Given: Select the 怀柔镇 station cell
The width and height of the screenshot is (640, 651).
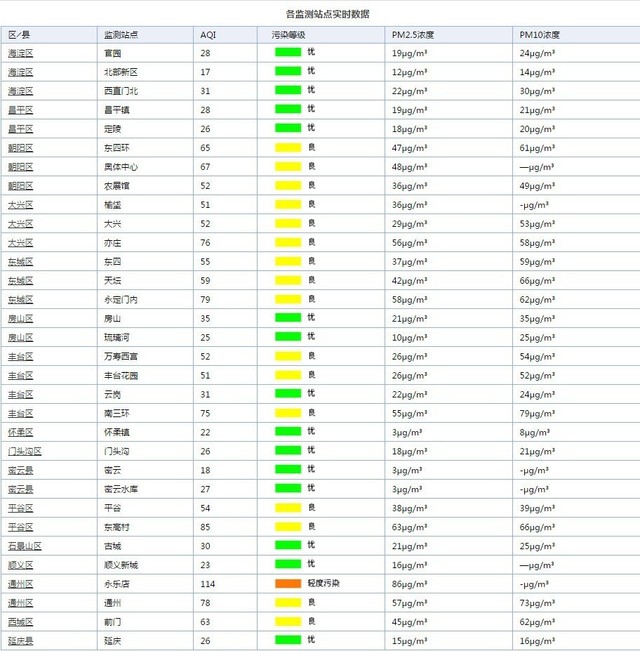Looking at the screenshot, I should (x=117, y=432).
